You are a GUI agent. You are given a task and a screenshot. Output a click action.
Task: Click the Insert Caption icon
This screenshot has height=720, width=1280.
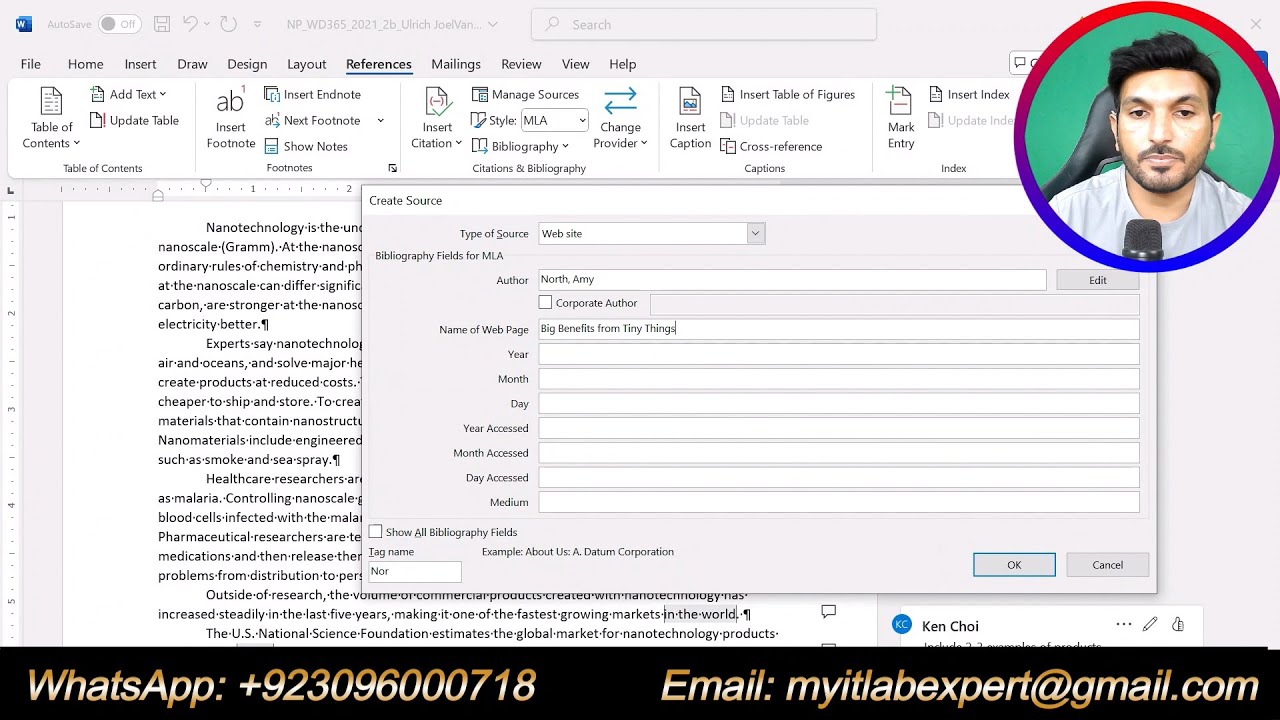(x=690, y=102)
